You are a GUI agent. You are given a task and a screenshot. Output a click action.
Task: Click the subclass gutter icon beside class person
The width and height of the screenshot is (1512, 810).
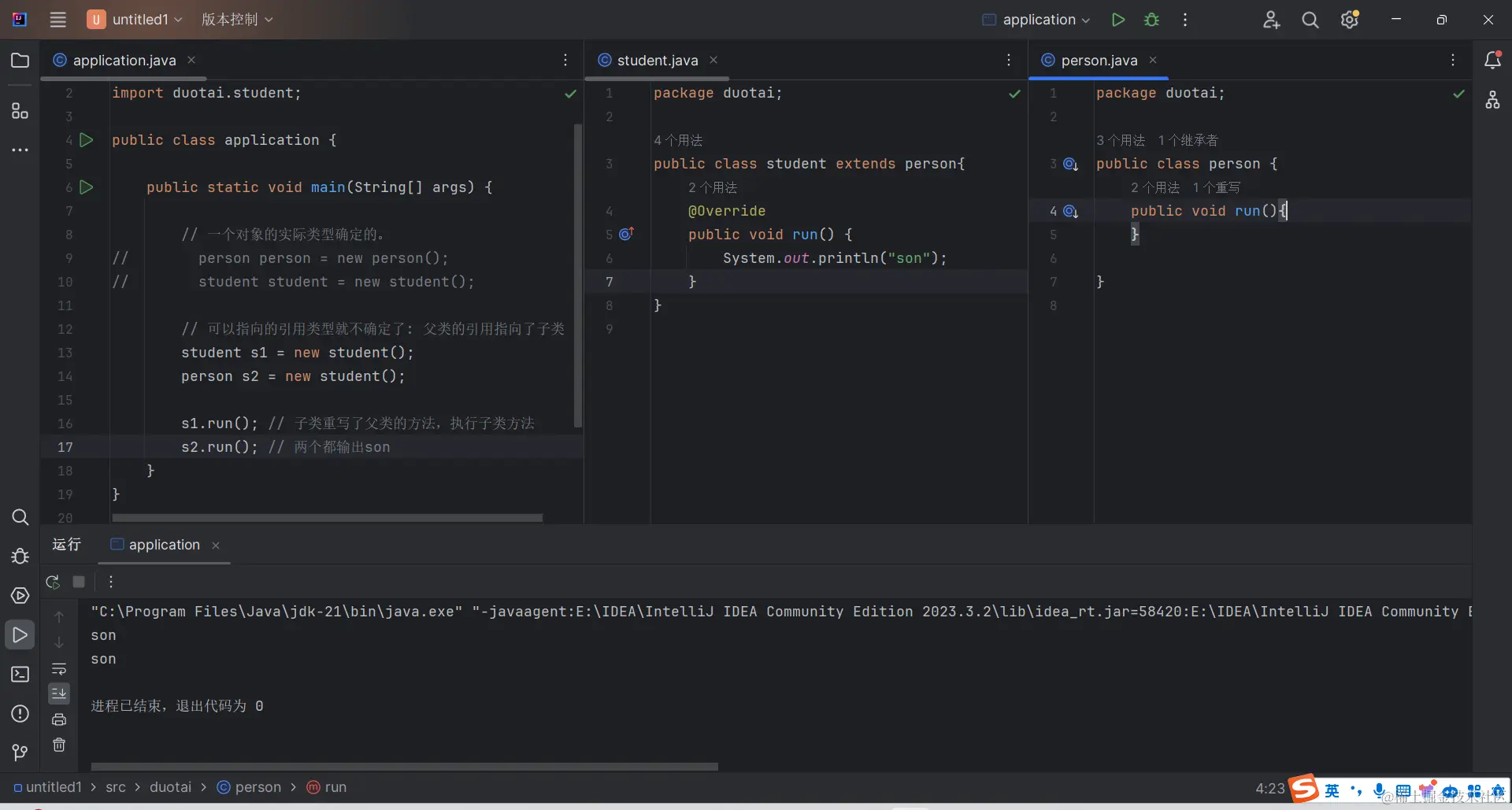pyautogui.click(x=1070, y=164)
